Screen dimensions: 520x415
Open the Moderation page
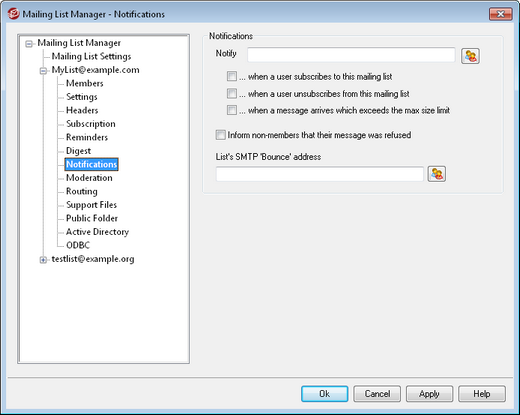click(x=89, y=178)
